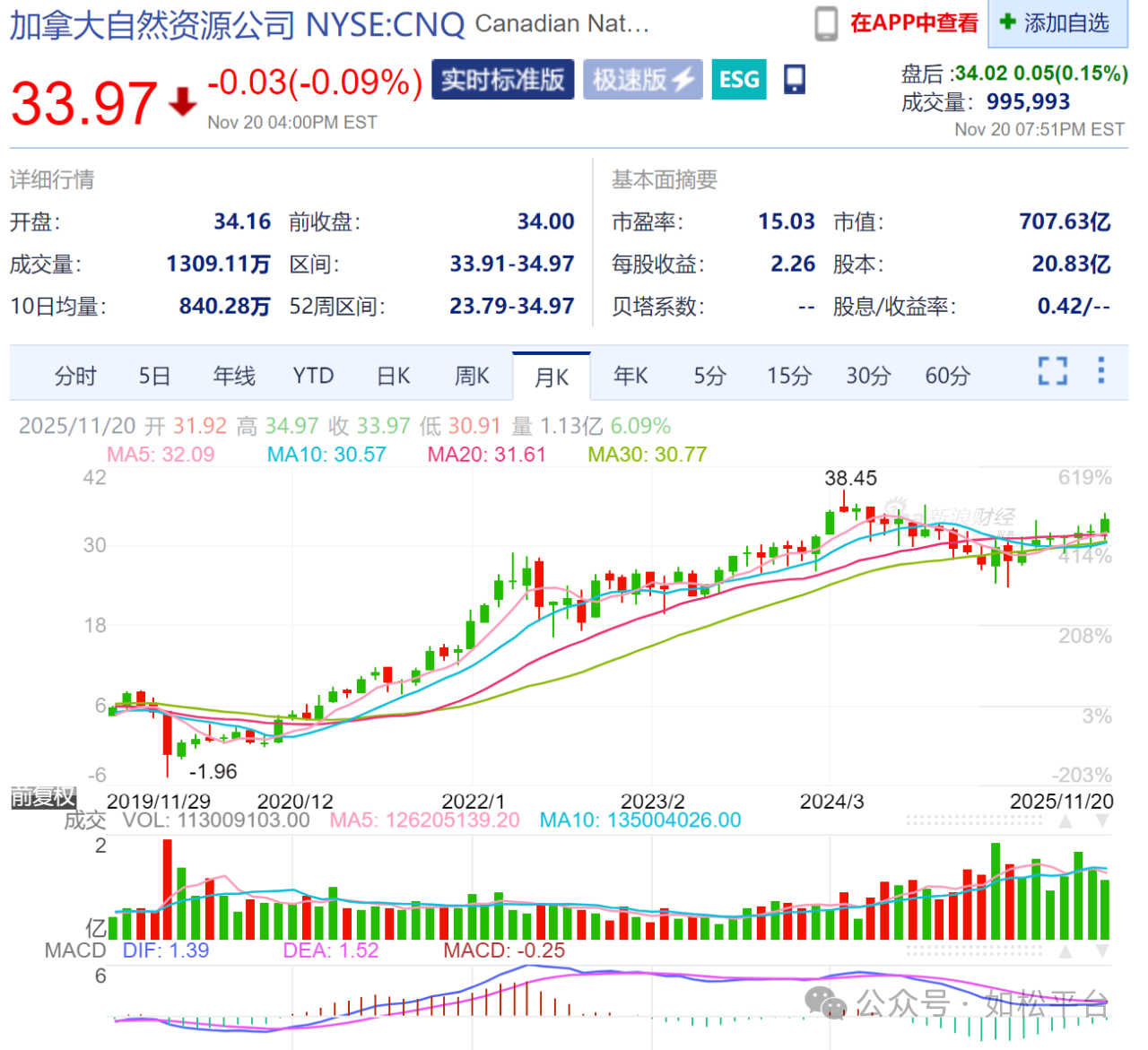The image size is (1148, 1050).
Task: Click the down arrow in the MACD panel
Action: coord(1102,950)
